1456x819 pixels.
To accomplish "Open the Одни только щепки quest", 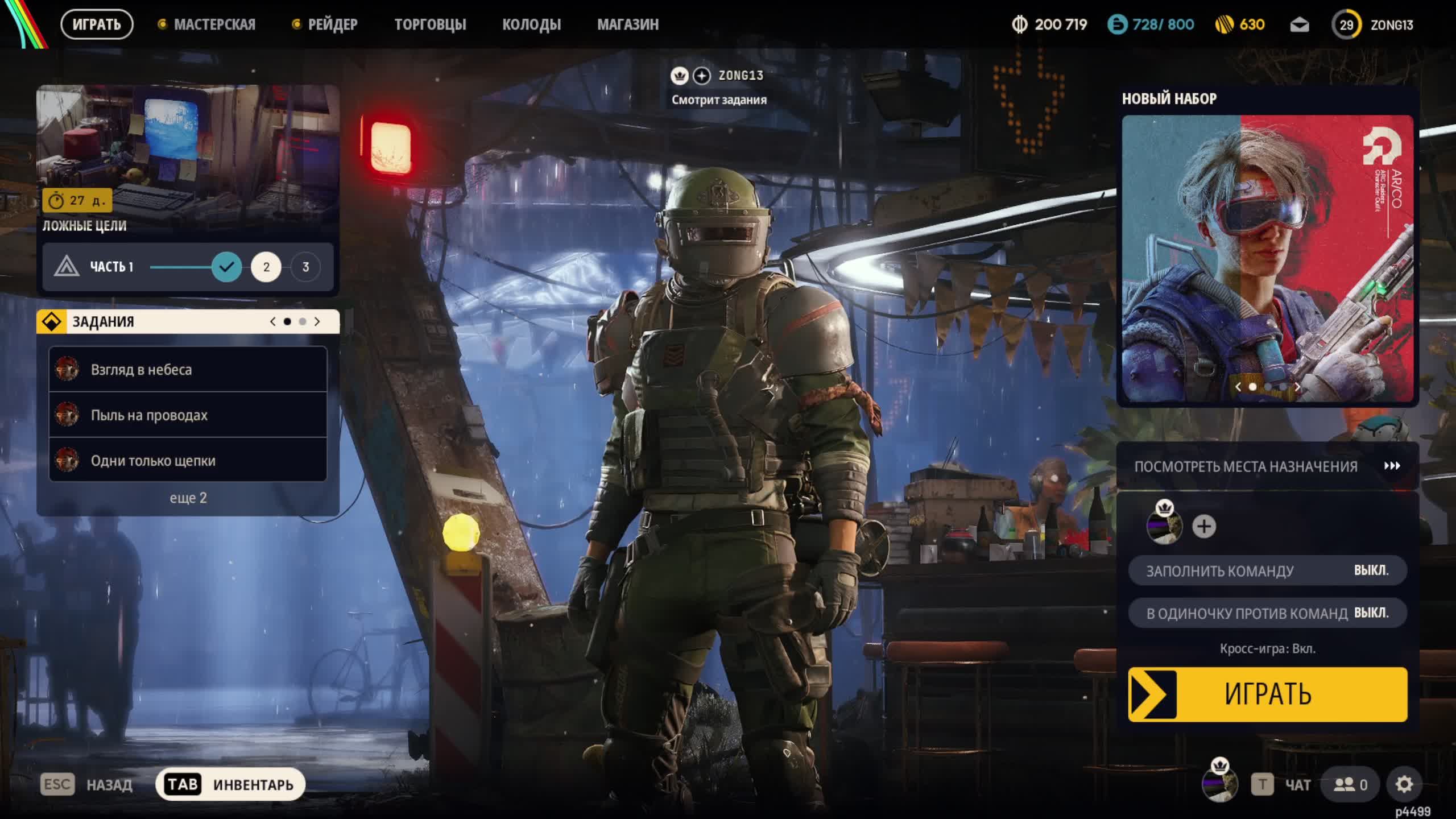I will (188, 460).
